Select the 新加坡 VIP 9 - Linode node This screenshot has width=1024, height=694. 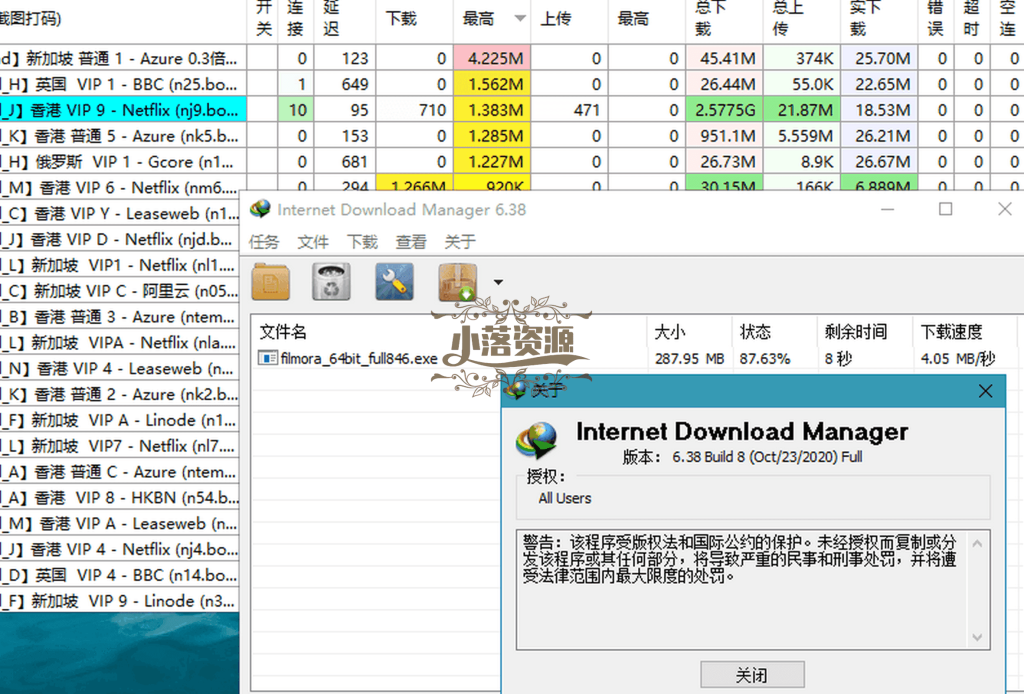point(120,601)
